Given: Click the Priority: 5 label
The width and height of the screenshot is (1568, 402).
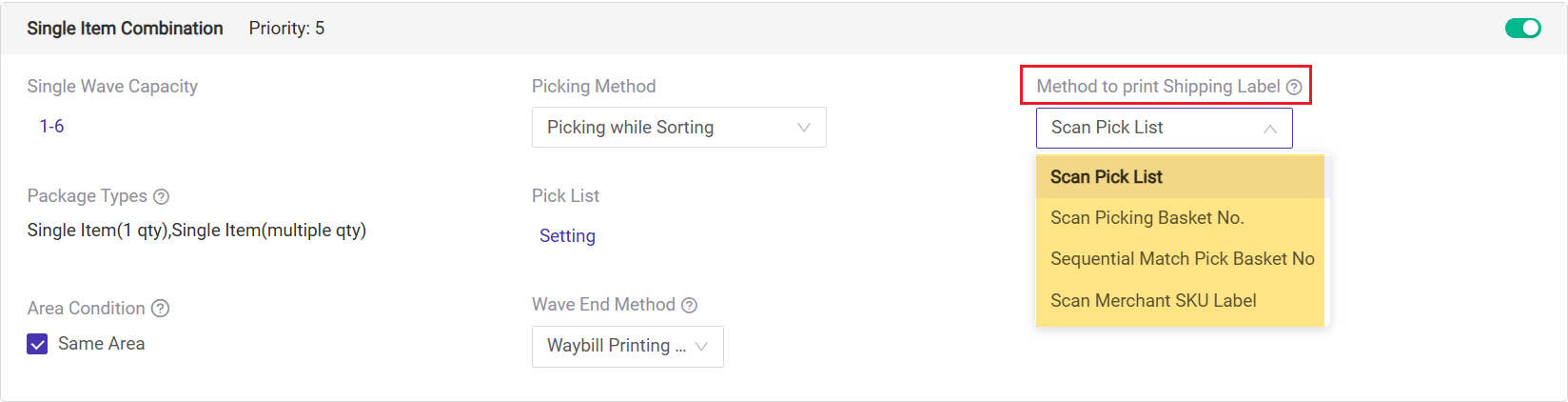Looking at the screenshot, I should [286, 29].
